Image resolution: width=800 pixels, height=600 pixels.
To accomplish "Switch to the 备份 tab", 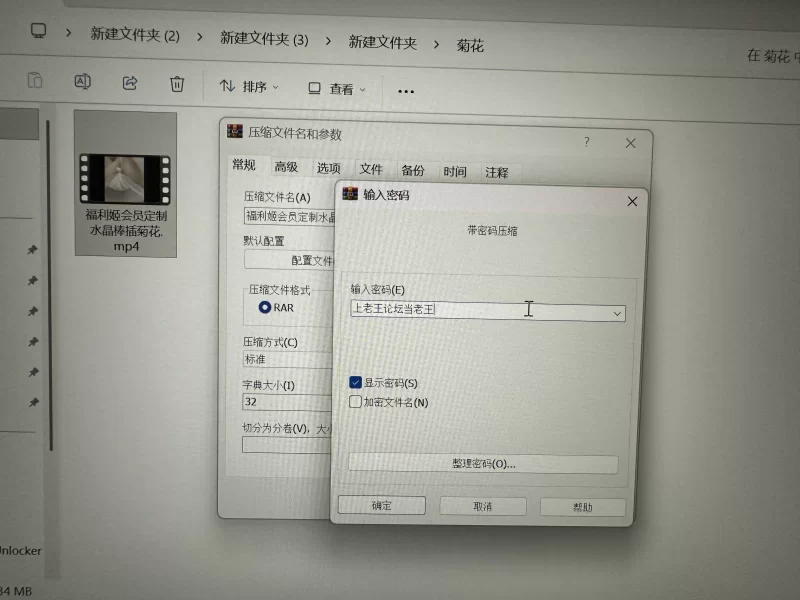I will coord(413,171).
